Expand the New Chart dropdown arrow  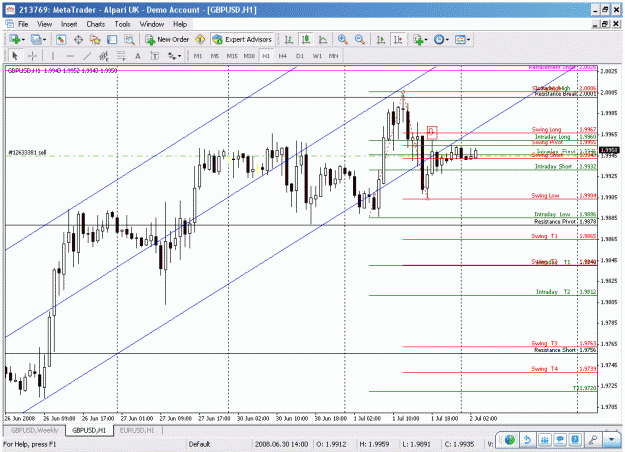point(24,39)
